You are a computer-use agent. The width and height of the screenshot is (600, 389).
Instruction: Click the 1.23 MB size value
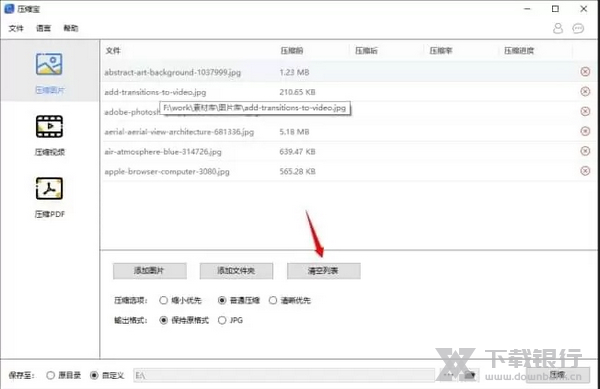(294, 72)
